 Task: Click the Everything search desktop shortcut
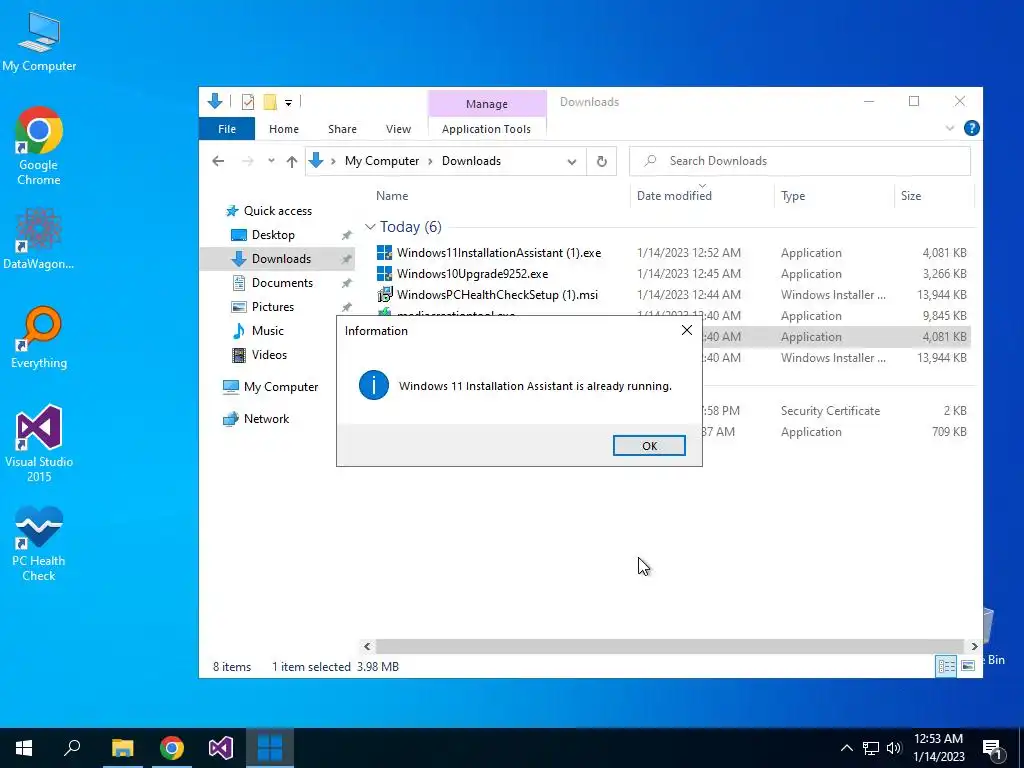click(39, 338)
